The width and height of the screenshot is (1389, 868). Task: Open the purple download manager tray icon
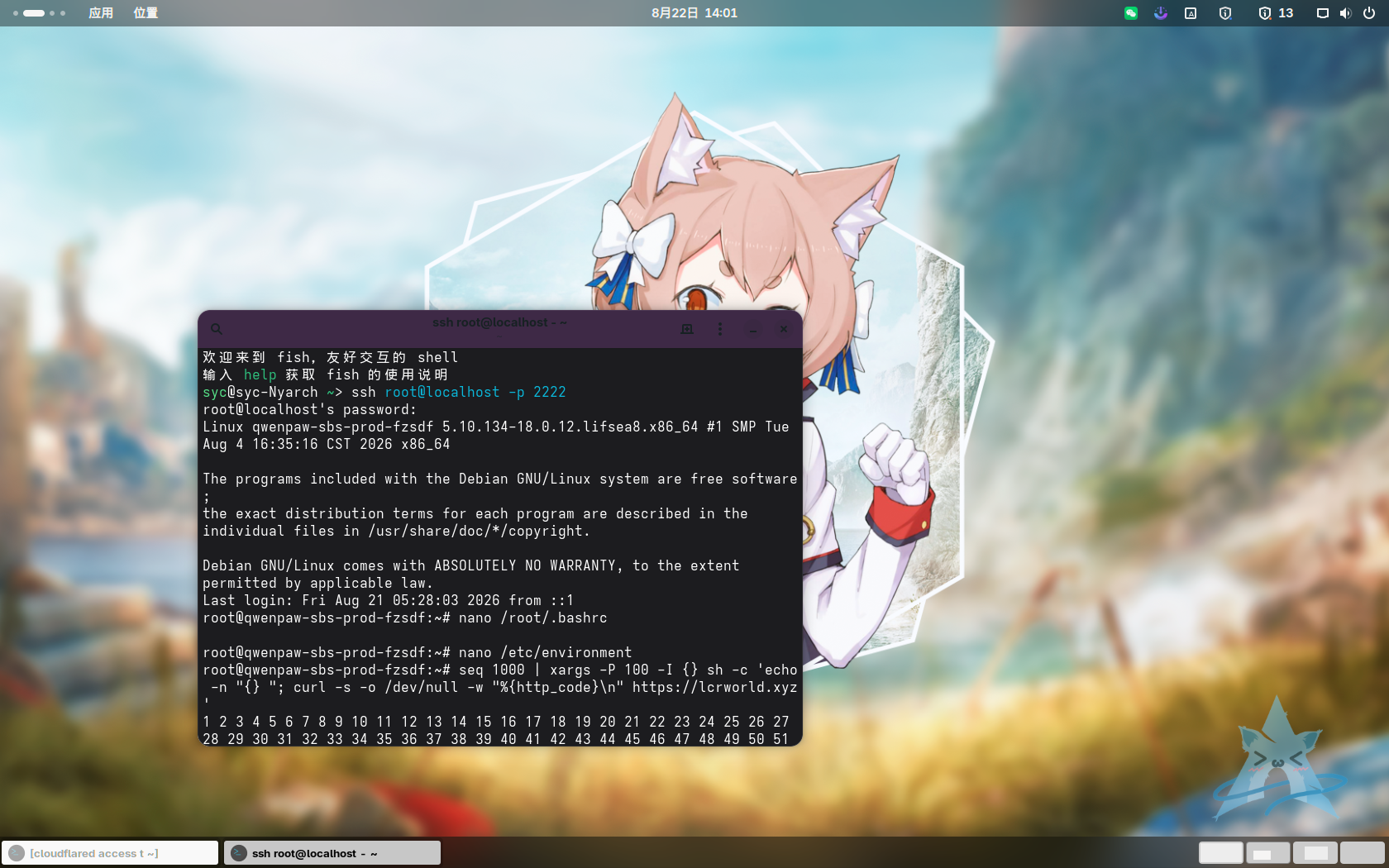point(1161,13)
